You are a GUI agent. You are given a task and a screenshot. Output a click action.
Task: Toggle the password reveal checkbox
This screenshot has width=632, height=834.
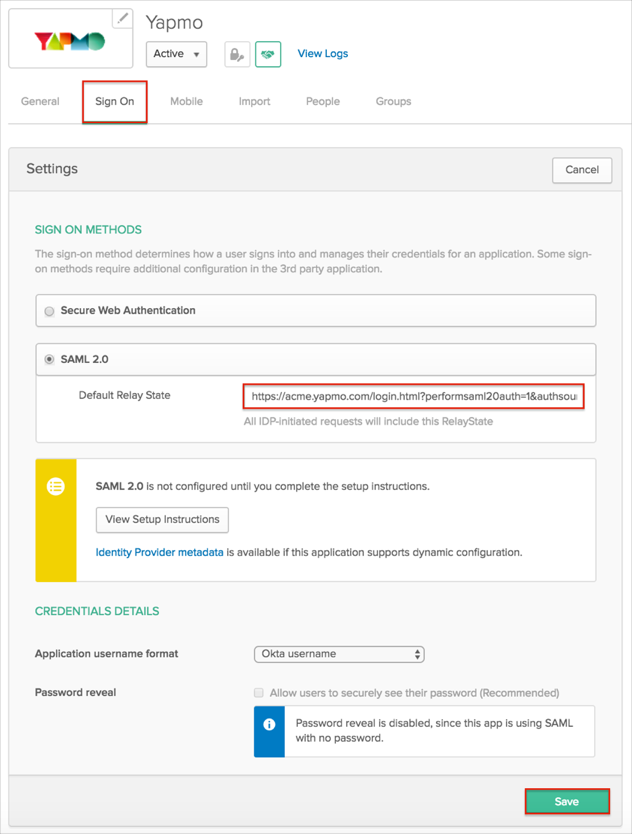point(259,692)
